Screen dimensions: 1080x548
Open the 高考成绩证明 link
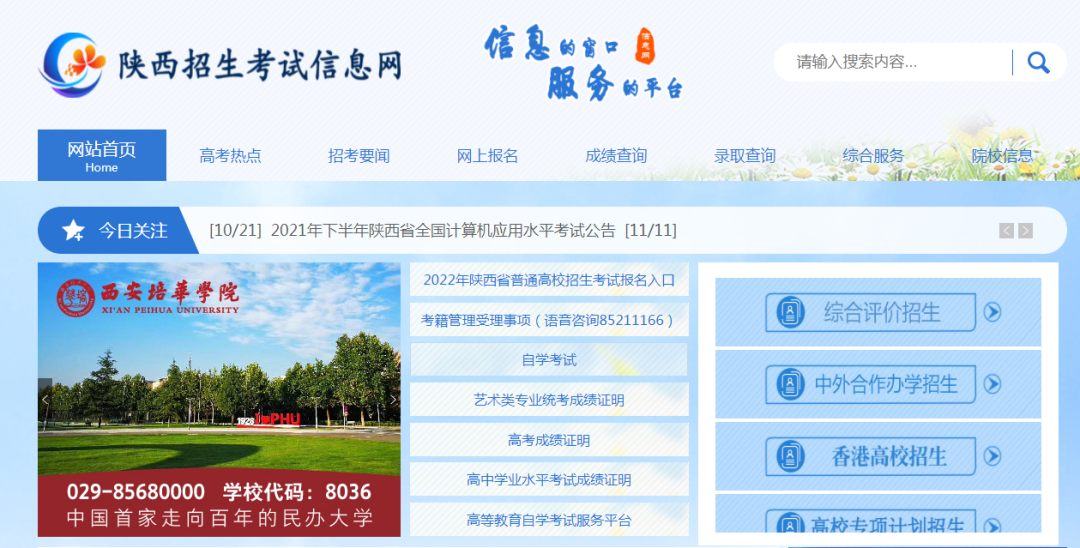tap(549, 440)
